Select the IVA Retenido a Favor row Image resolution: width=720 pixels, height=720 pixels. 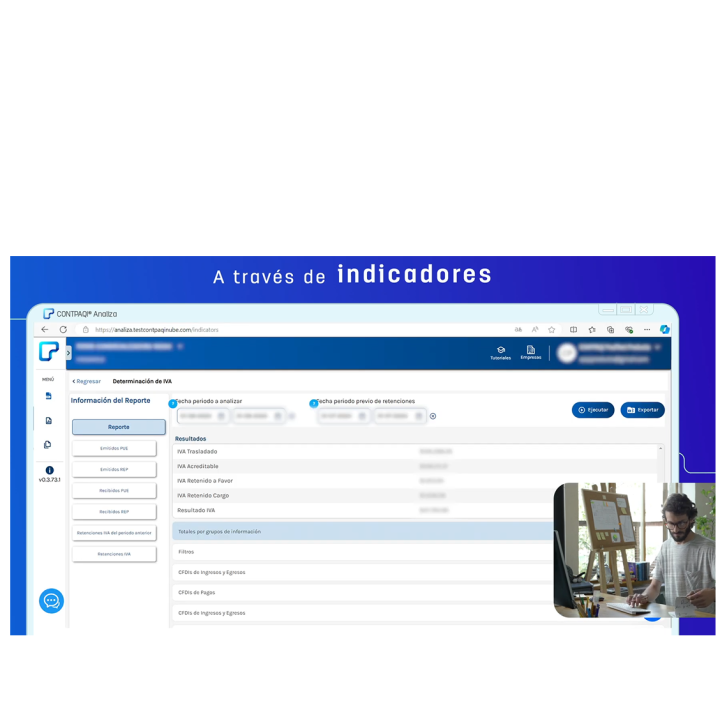[363, 481]
